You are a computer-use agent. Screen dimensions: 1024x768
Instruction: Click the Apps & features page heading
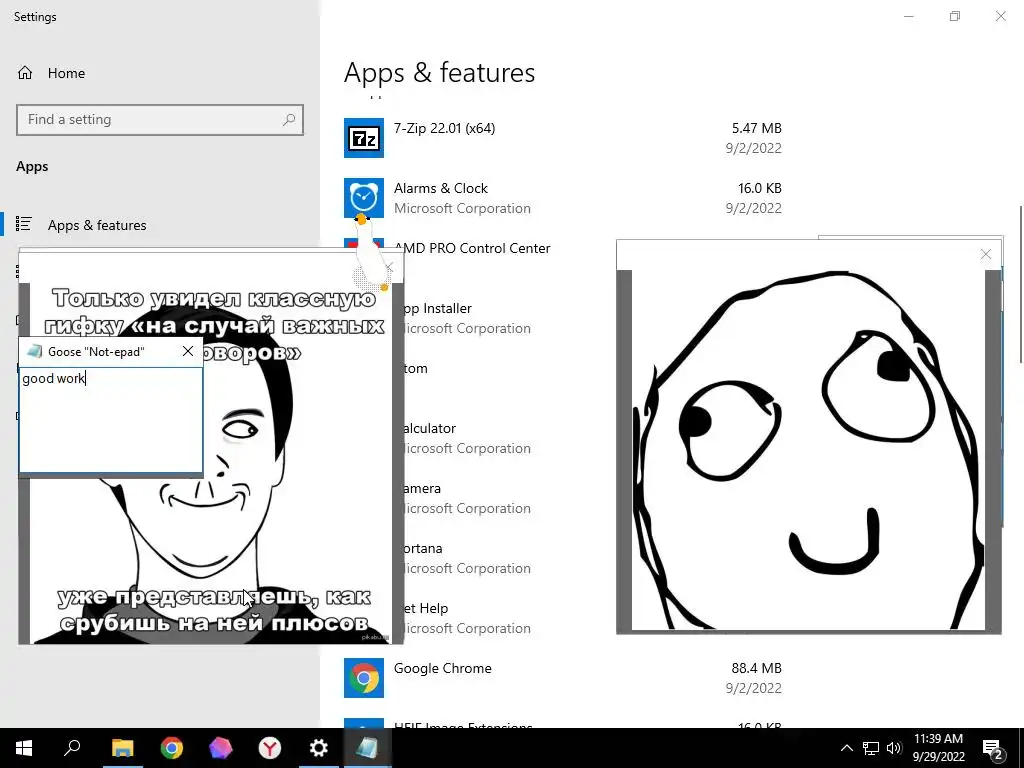pyautogui.click(x=440, y=72)
